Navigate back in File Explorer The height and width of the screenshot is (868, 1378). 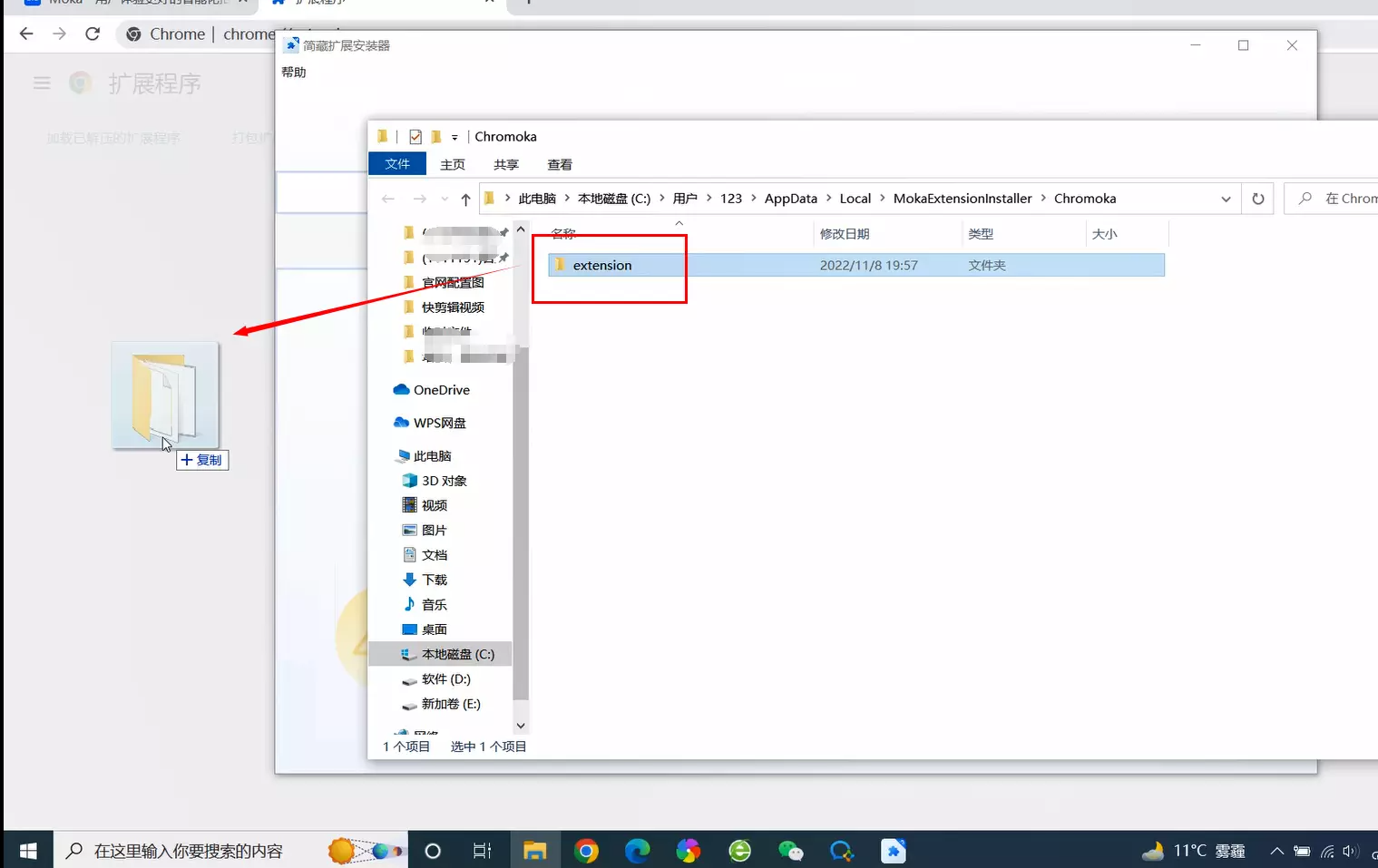pos(388,199)
